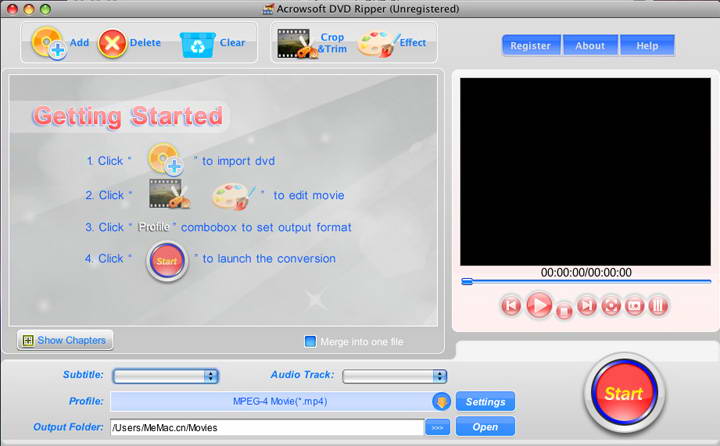Screen dimensions: 720x446
Task: Click the Add disc icon in Getting Started
Action: coord(165,159)
